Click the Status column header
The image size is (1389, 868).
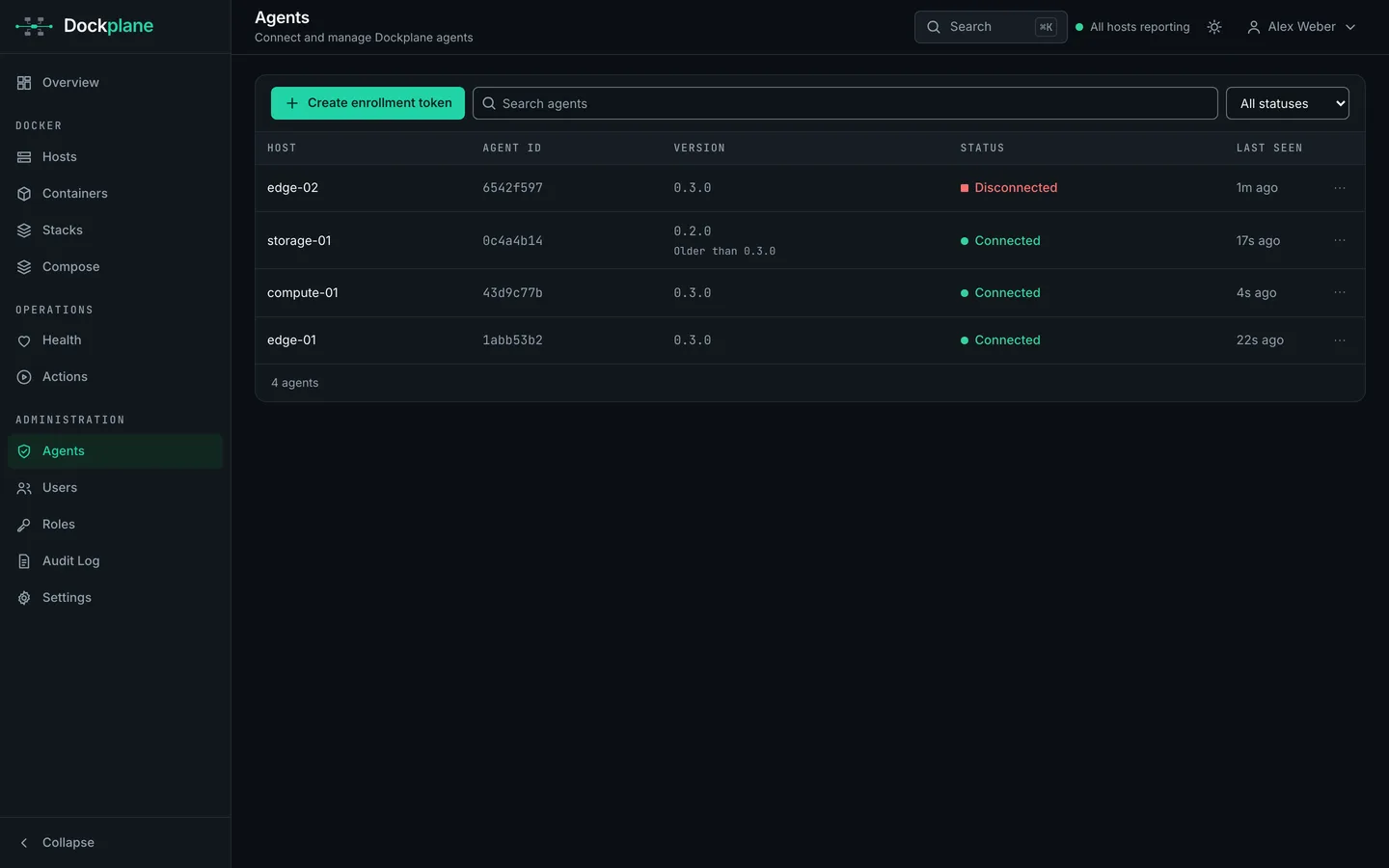click(x=982, y=149)
